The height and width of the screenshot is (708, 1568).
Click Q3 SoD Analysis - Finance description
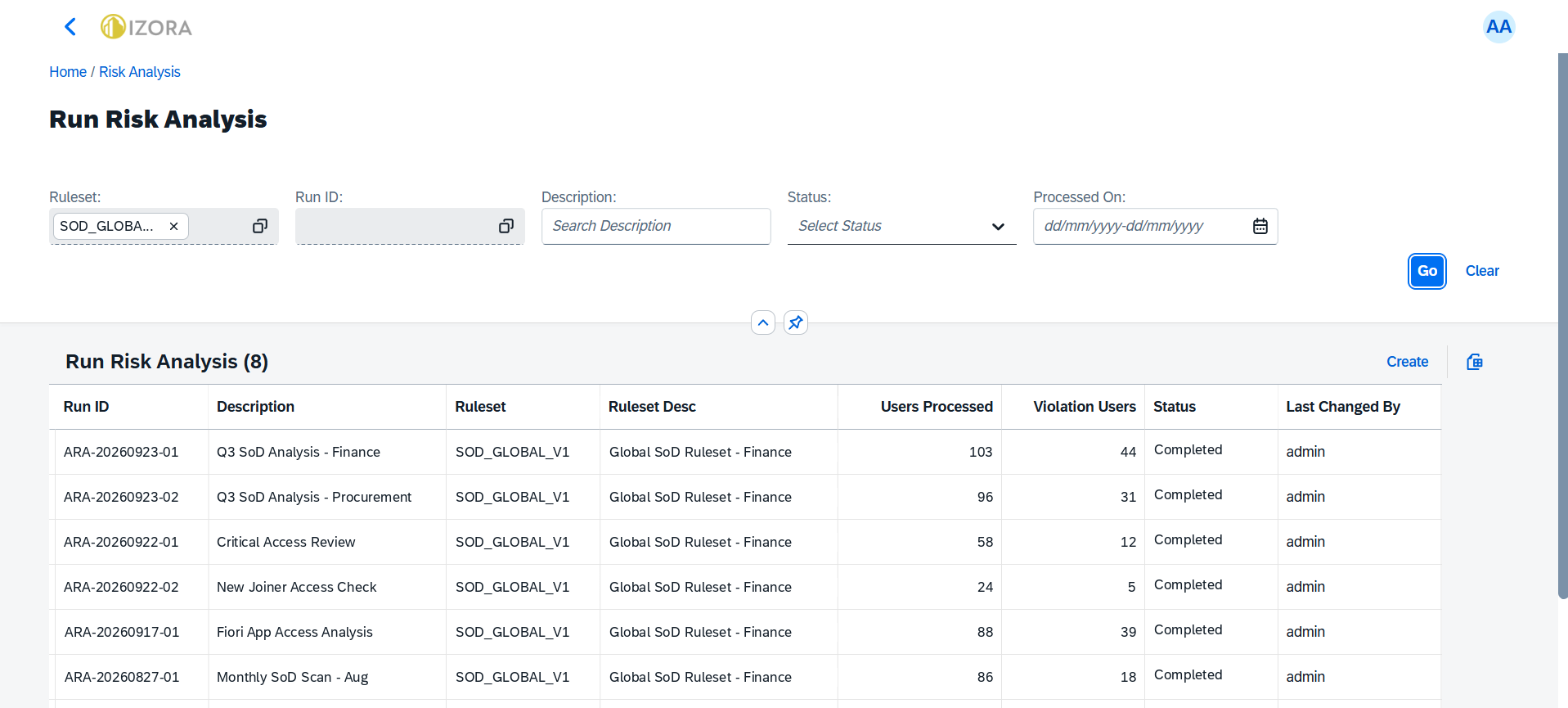click(299, 452)
